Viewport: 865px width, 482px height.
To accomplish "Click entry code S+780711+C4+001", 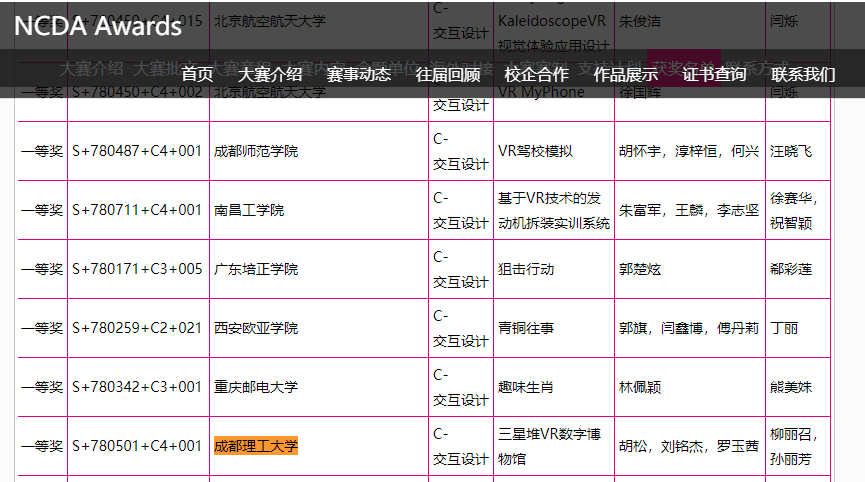I will 137,210.
